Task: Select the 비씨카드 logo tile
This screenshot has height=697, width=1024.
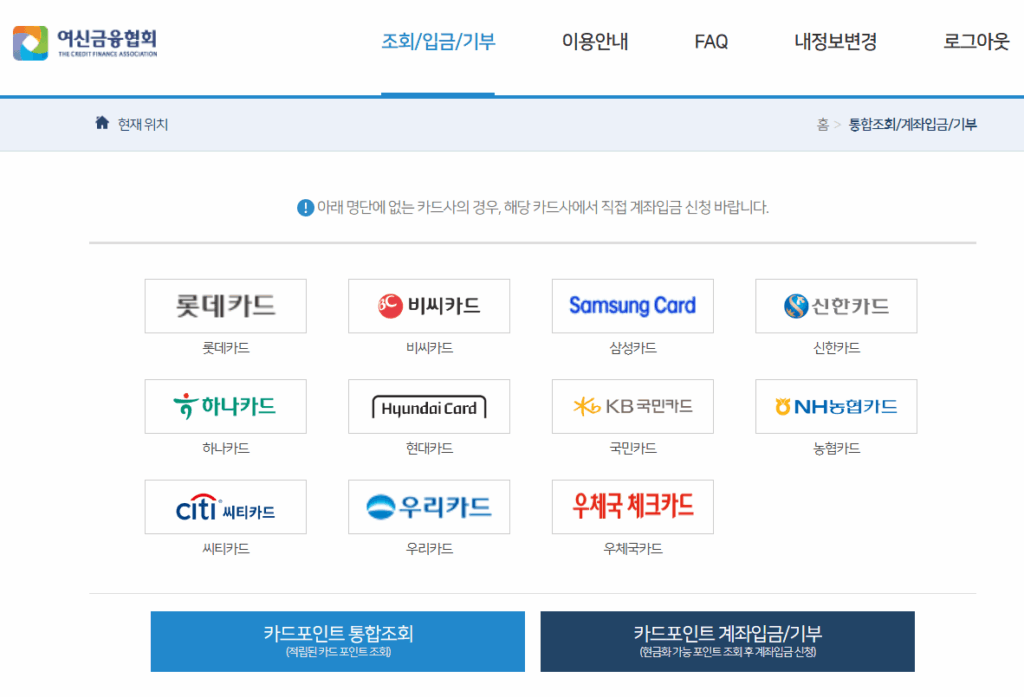Action: pyautogui.click(x=429, y=306)
